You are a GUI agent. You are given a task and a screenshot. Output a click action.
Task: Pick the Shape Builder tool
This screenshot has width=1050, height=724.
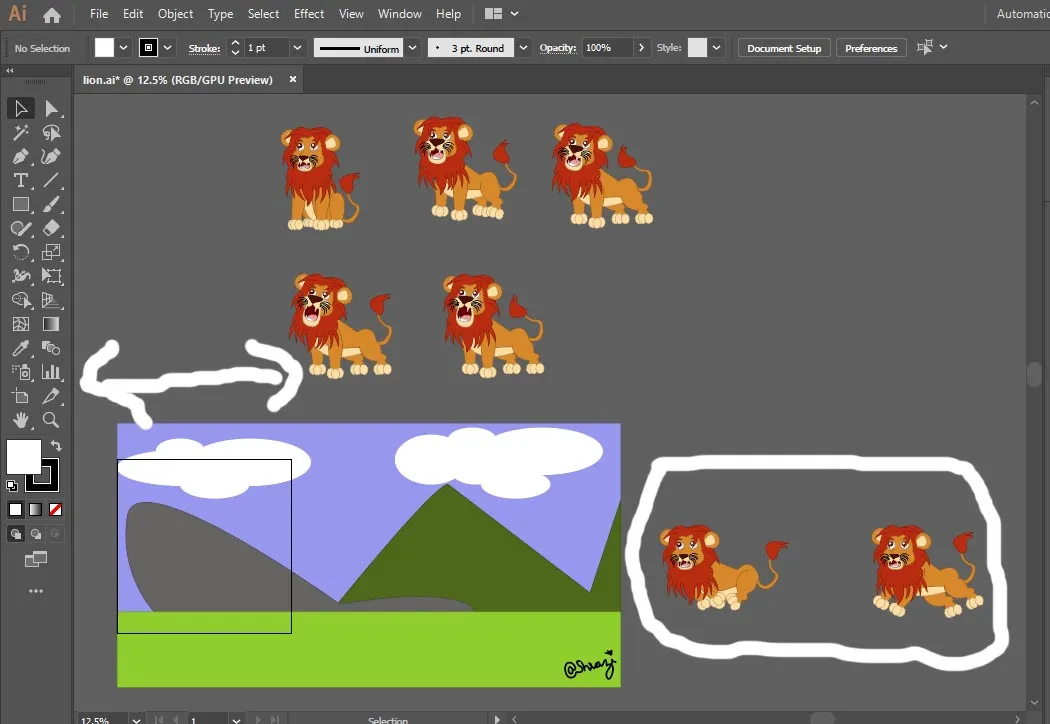tap(21, 300)
